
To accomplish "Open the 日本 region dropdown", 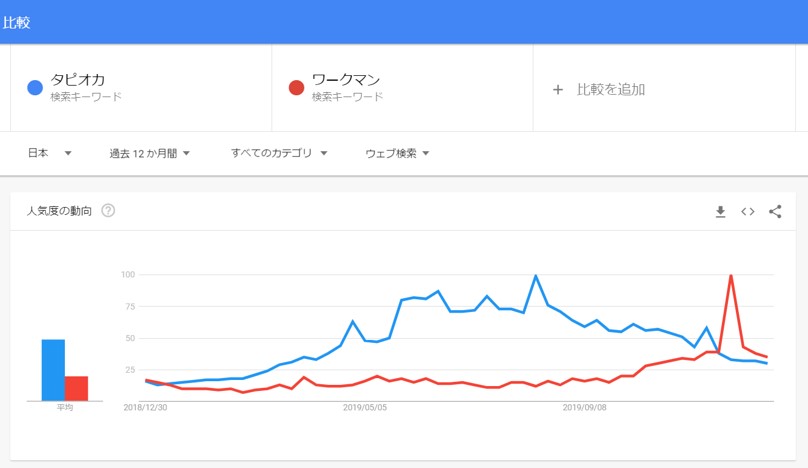I will pos(49,153).
